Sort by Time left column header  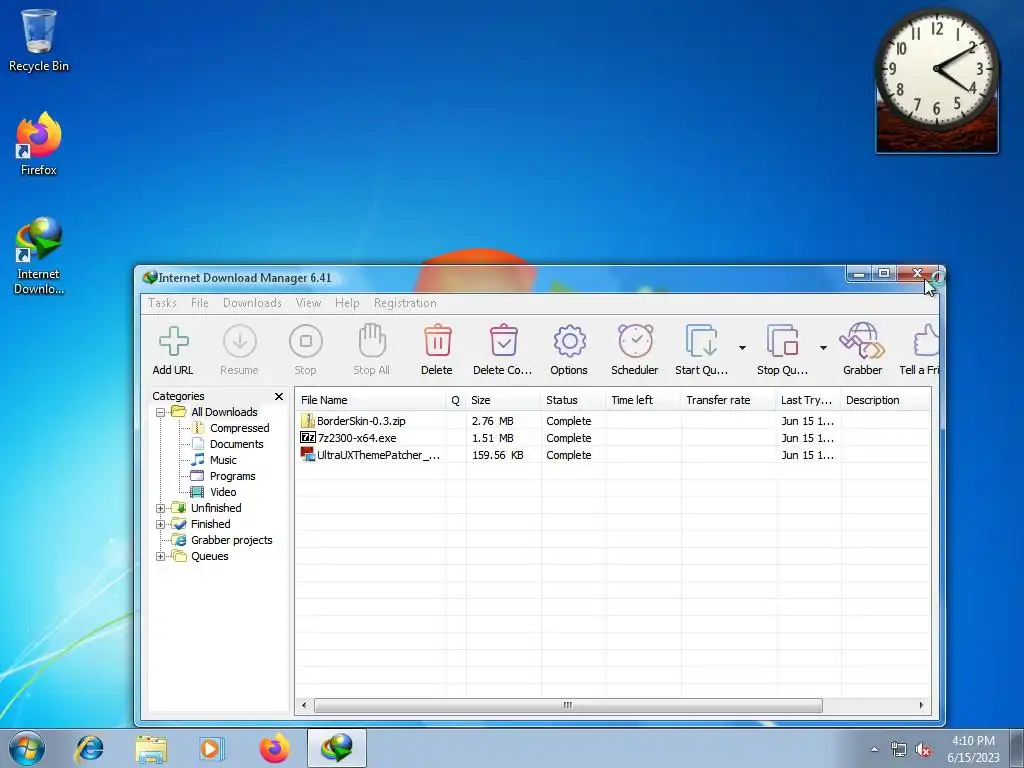[643, 400]
